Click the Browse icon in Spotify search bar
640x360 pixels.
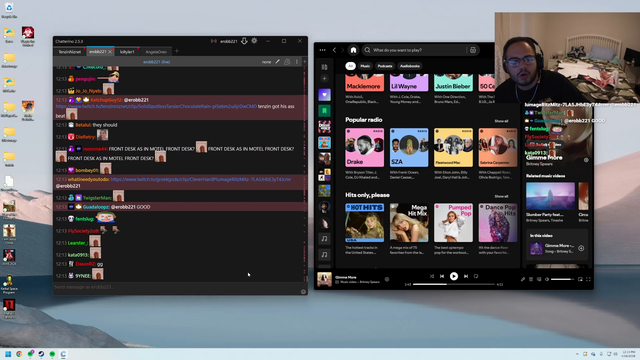473,50
